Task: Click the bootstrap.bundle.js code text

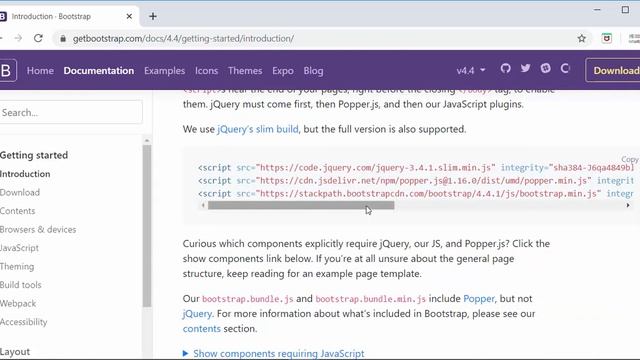Action: click(248, 299)
